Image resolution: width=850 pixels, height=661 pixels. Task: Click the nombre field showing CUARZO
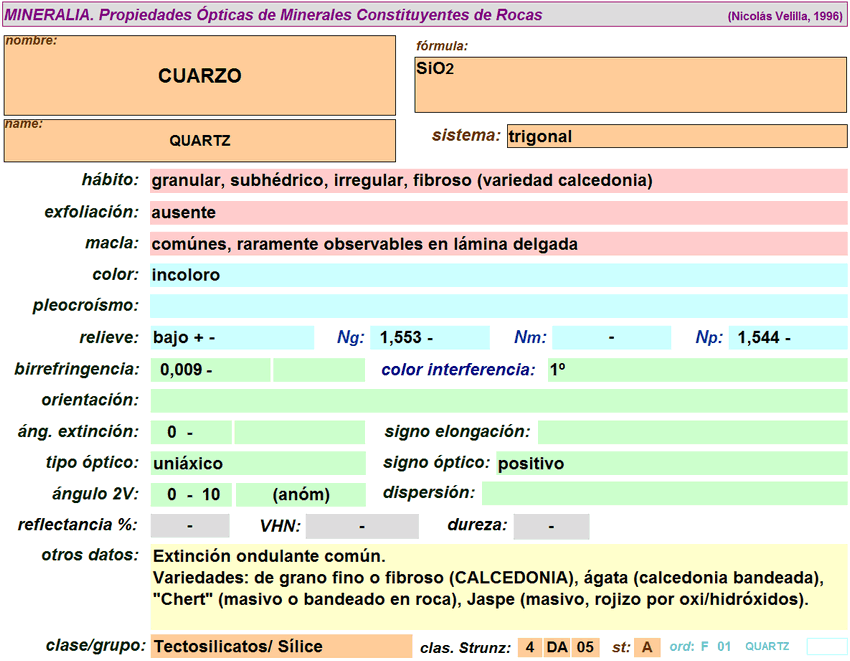(x=200, y=76)
